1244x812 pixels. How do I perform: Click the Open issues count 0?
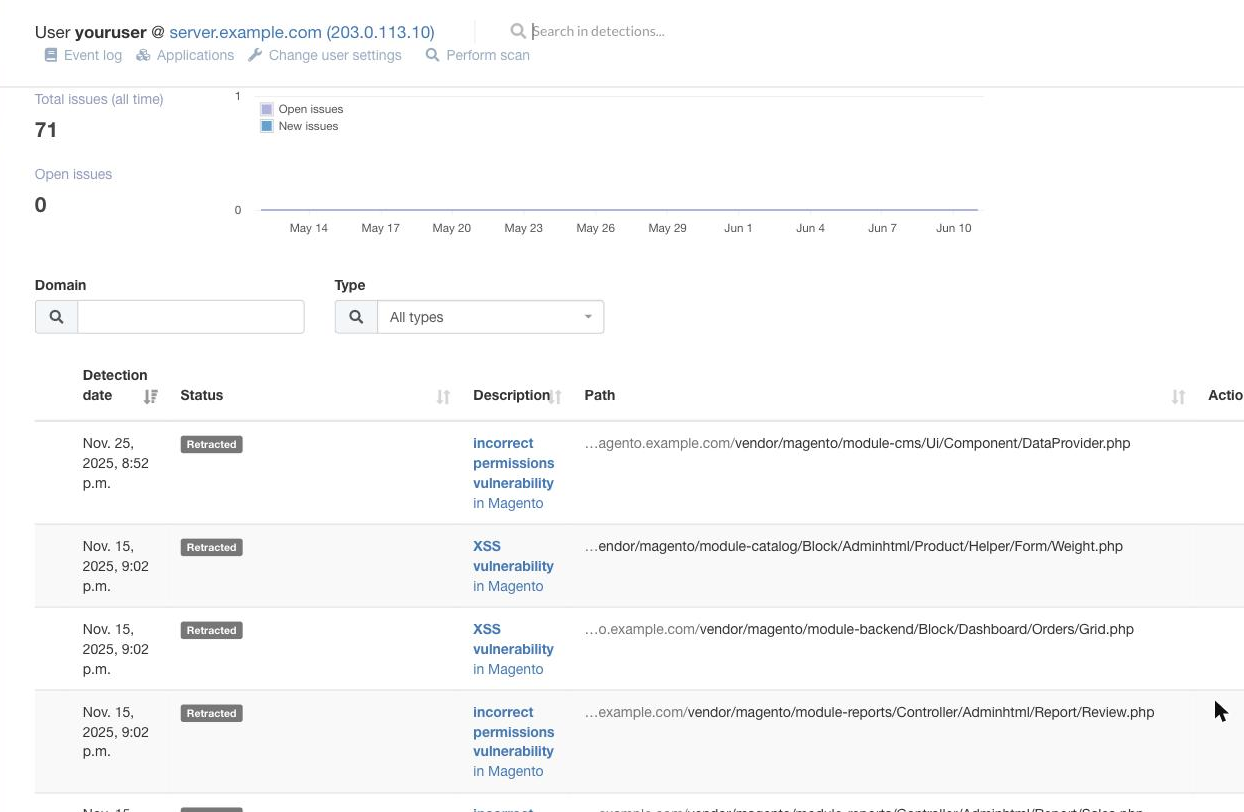(41, 205)
